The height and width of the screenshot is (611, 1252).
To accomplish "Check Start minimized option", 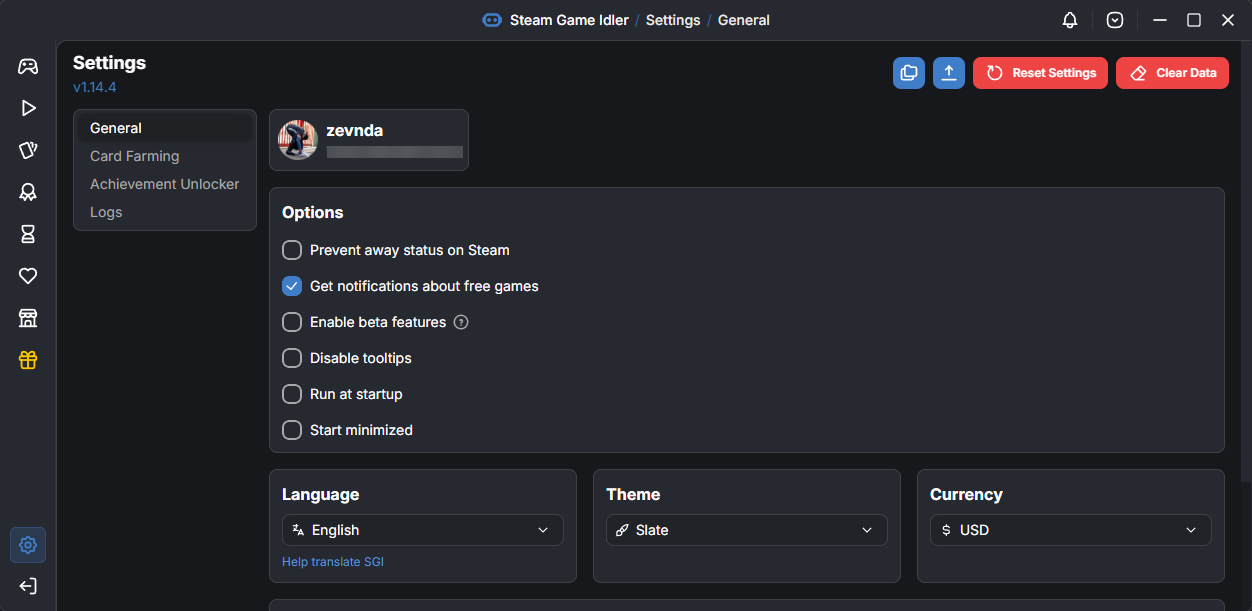I will (x=292, y=430).
